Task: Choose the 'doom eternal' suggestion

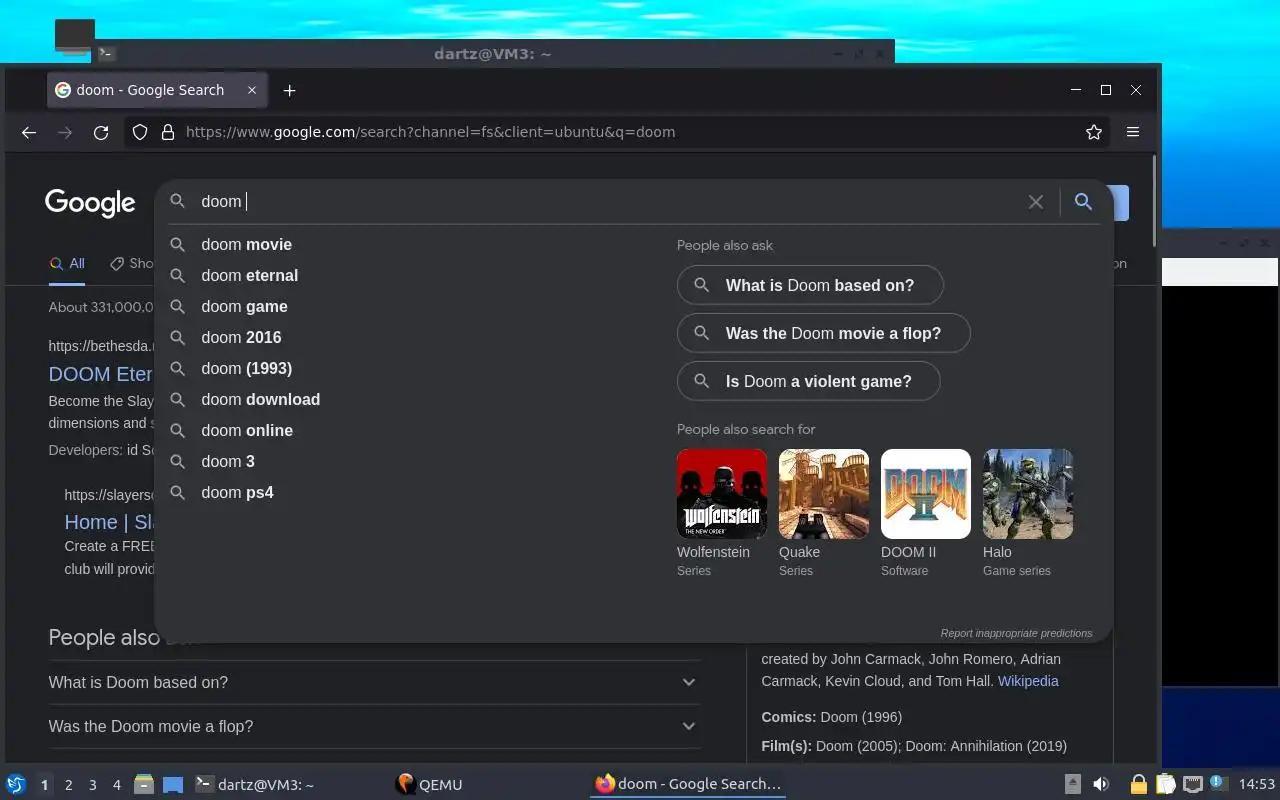Action: [x=249, y=276]
